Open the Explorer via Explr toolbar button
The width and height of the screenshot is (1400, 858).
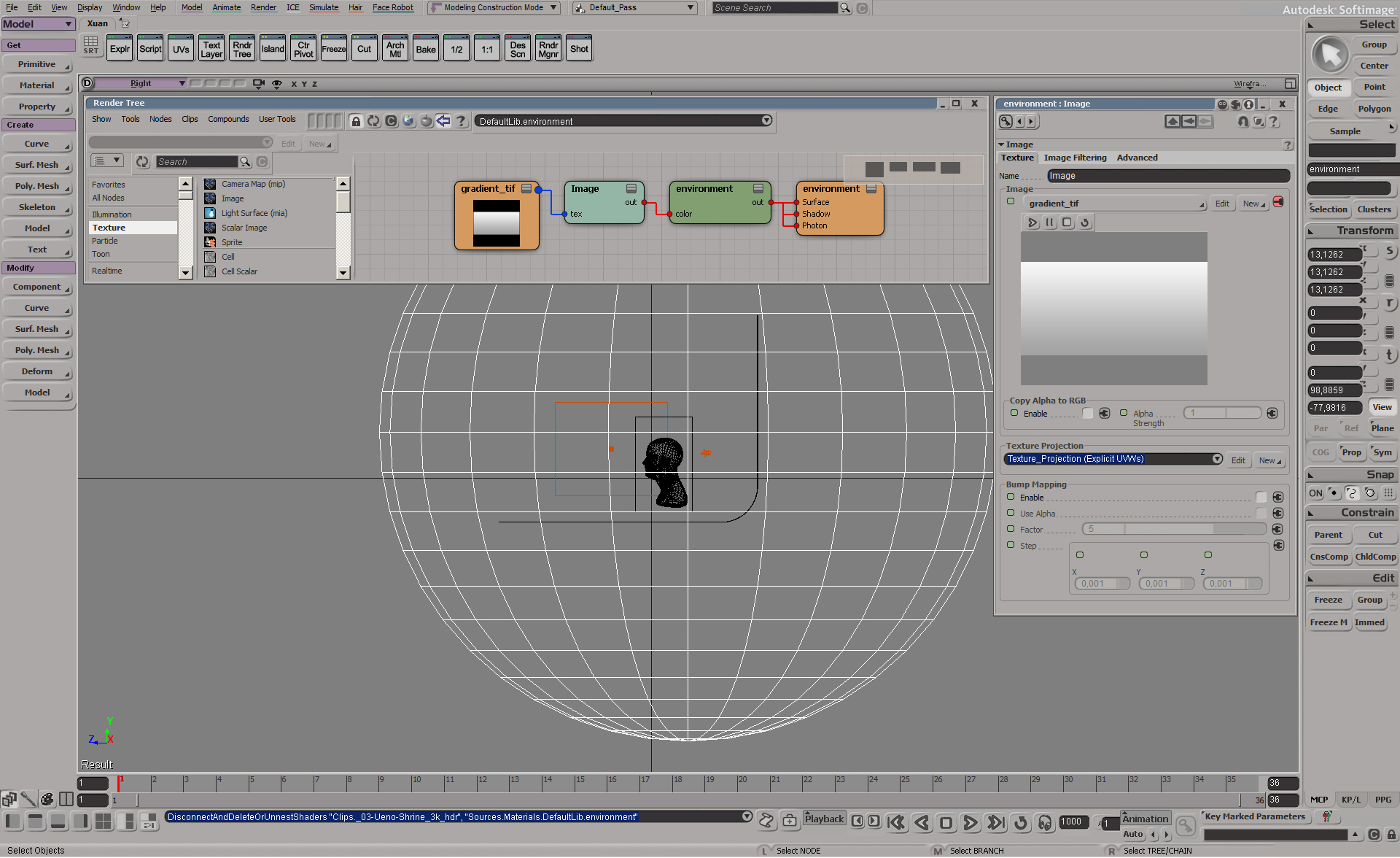click(x=120, y=49)
